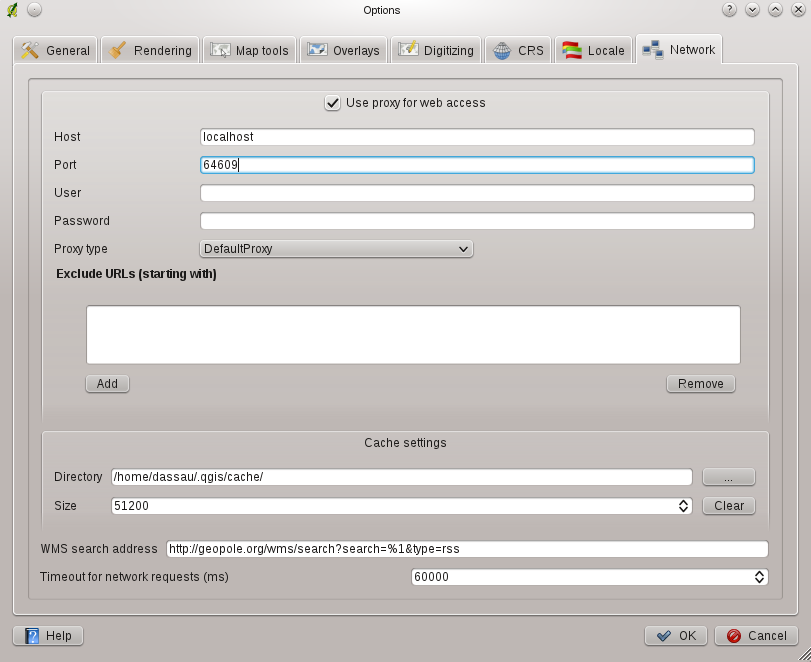Open the Proxy type dropdown

pyautogui.click(x=336, y=249)
